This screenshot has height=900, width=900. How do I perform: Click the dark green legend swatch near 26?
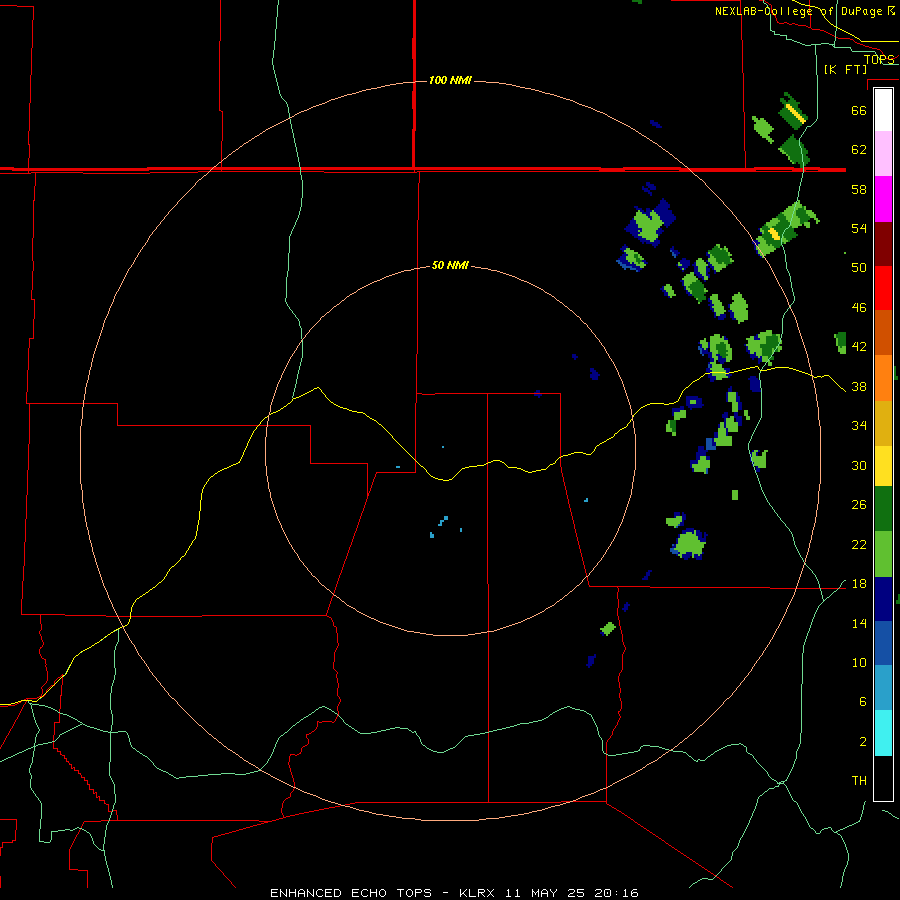click(x=883, y=509)
